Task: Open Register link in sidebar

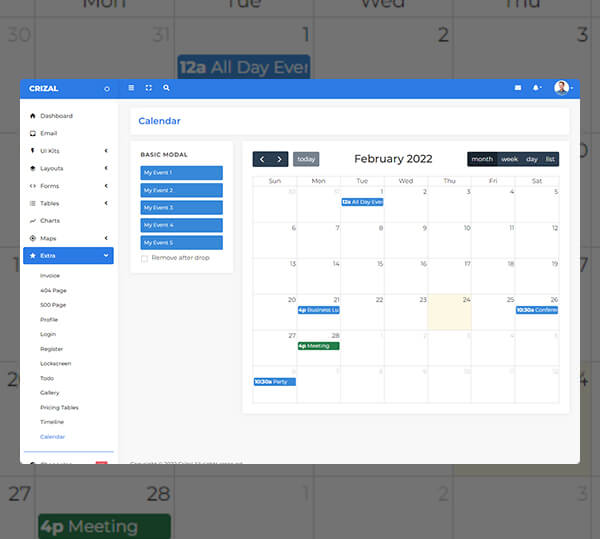Action: [51, 349]
